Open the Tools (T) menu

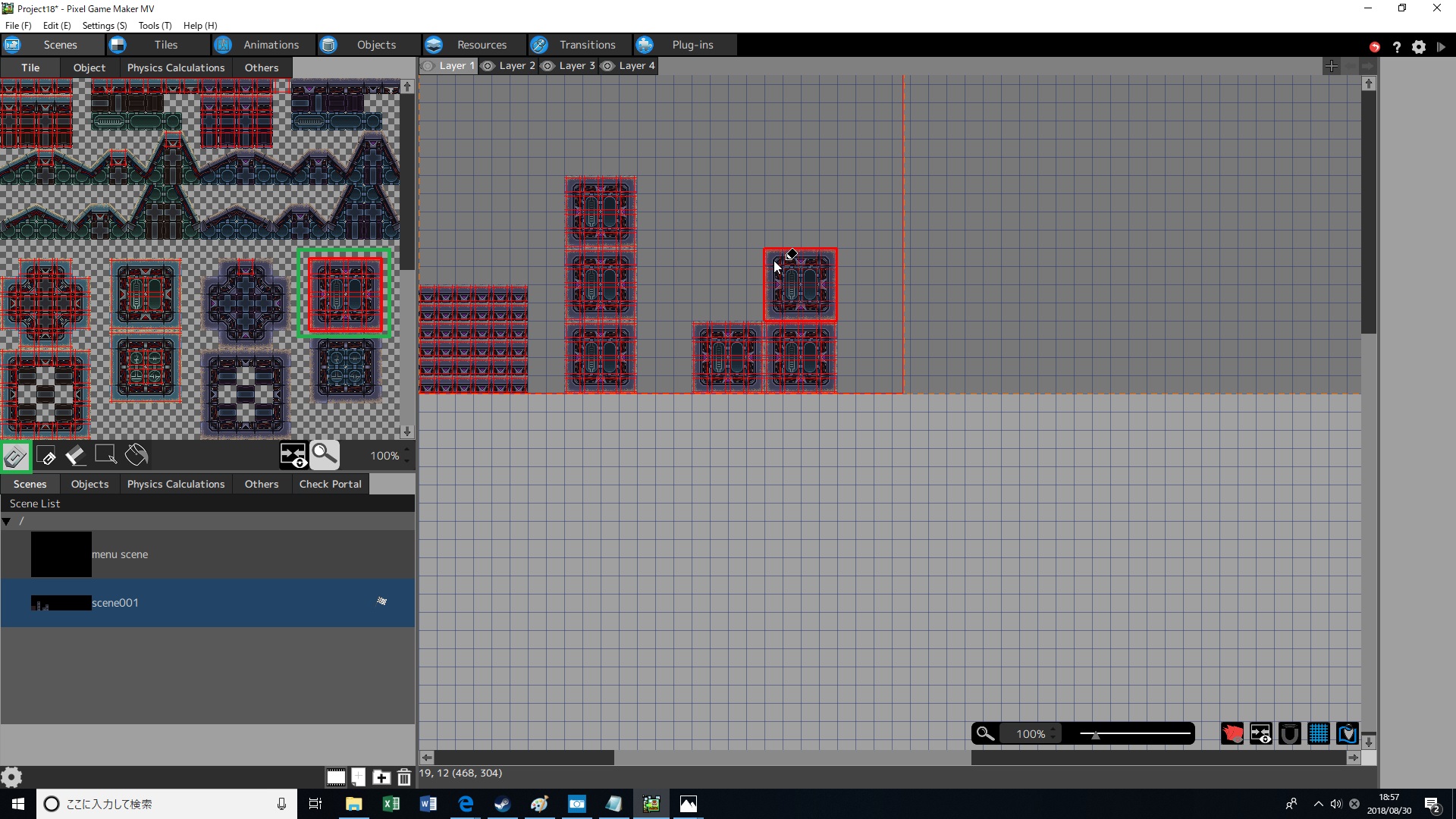155,25
